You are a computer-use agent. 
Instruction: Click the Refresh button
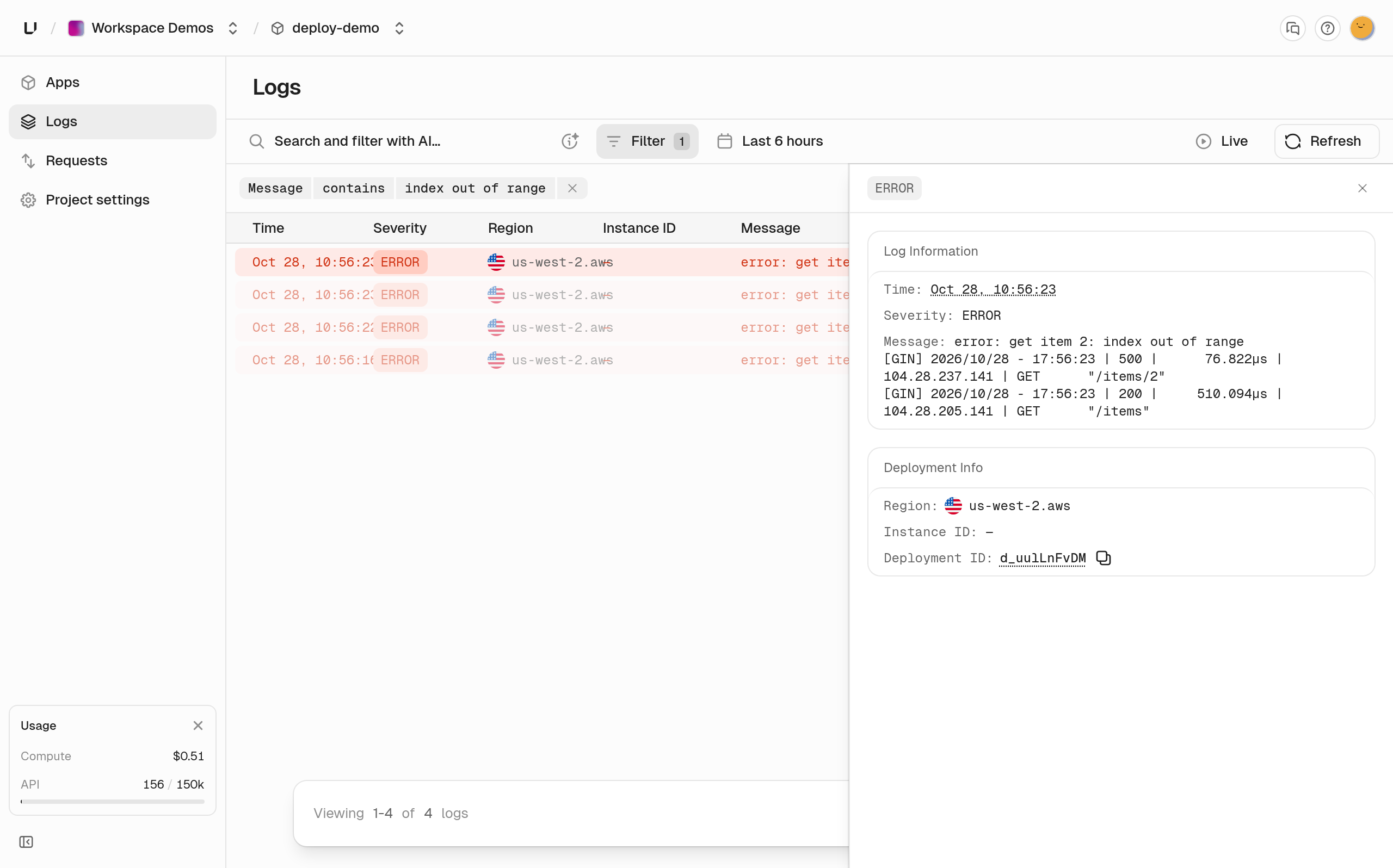tap(1327, 141)
